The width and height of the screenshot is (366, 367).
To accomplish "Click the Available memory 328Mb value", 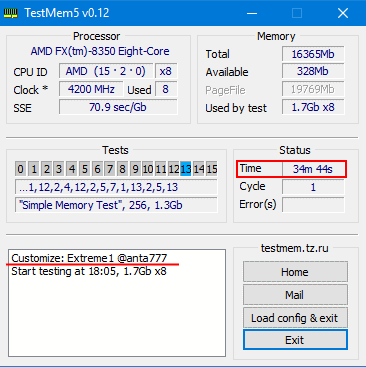I will point(313,71).
